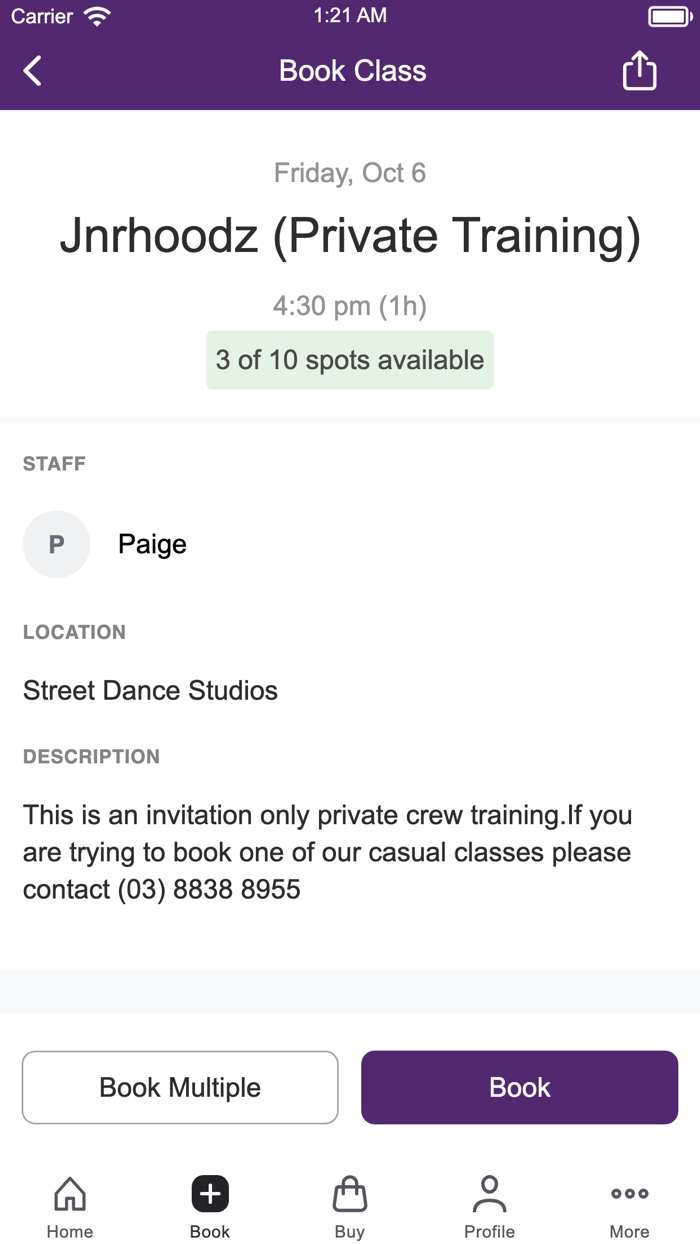Tap the 4:30 pm class time
This screenshot has height=1244, width=700.
click(349, 306)
